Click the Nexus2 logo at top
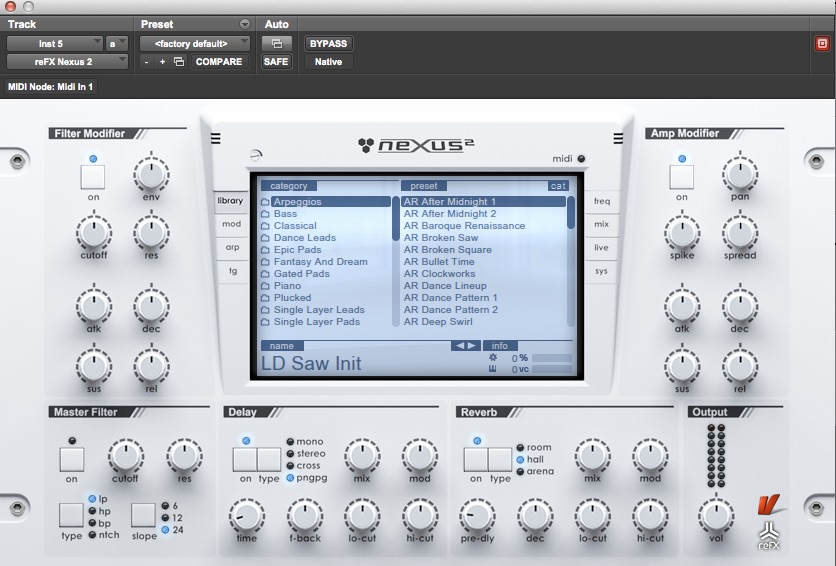The image size is (836, 566). tap(416, 145)
